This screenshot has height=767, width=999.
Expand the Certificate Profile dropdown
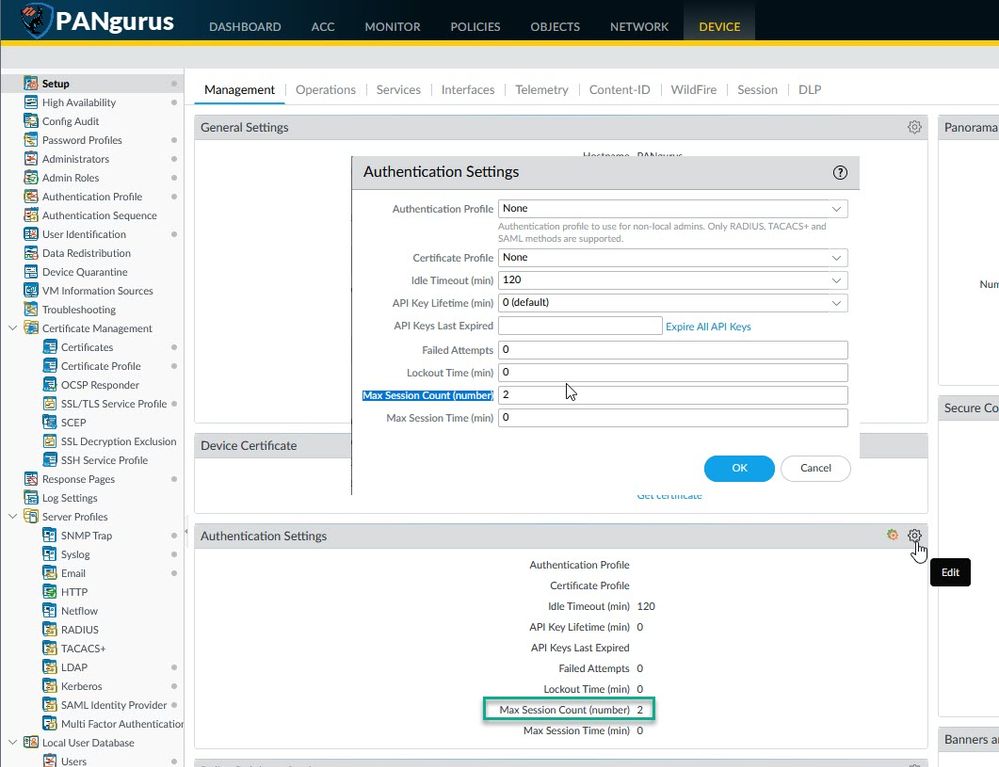(672, 257)
